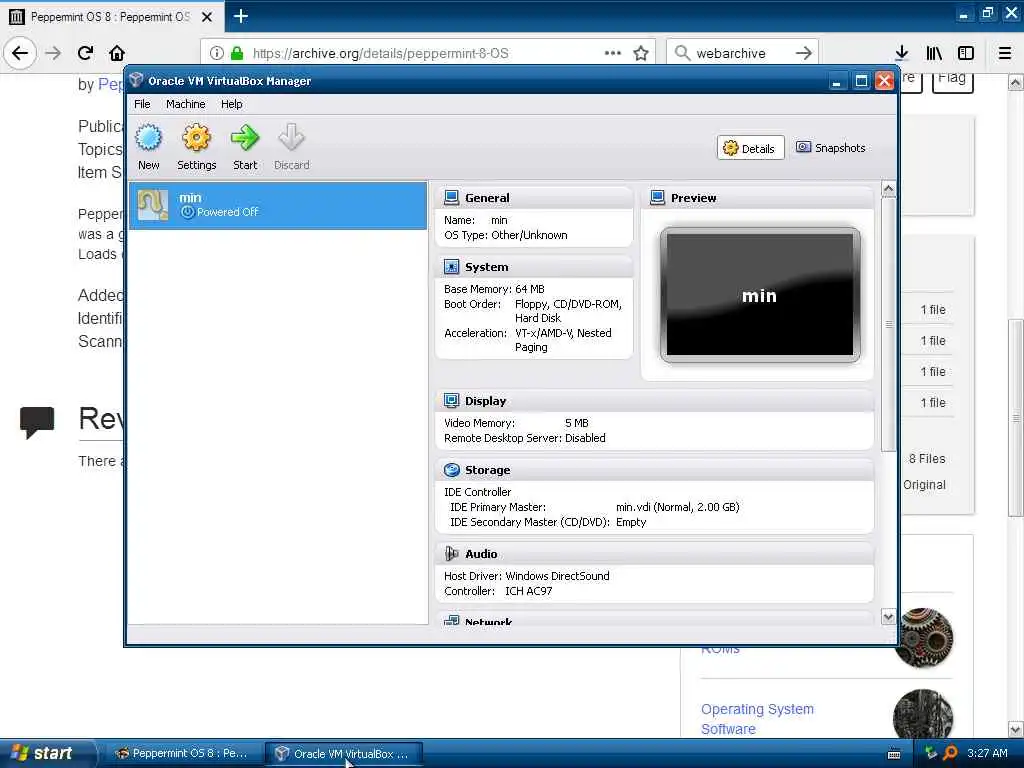Switch to Oracle VM VirtualBox taskbar item
Viewport: 1024px width, 768px height.
tap(344, 754)
